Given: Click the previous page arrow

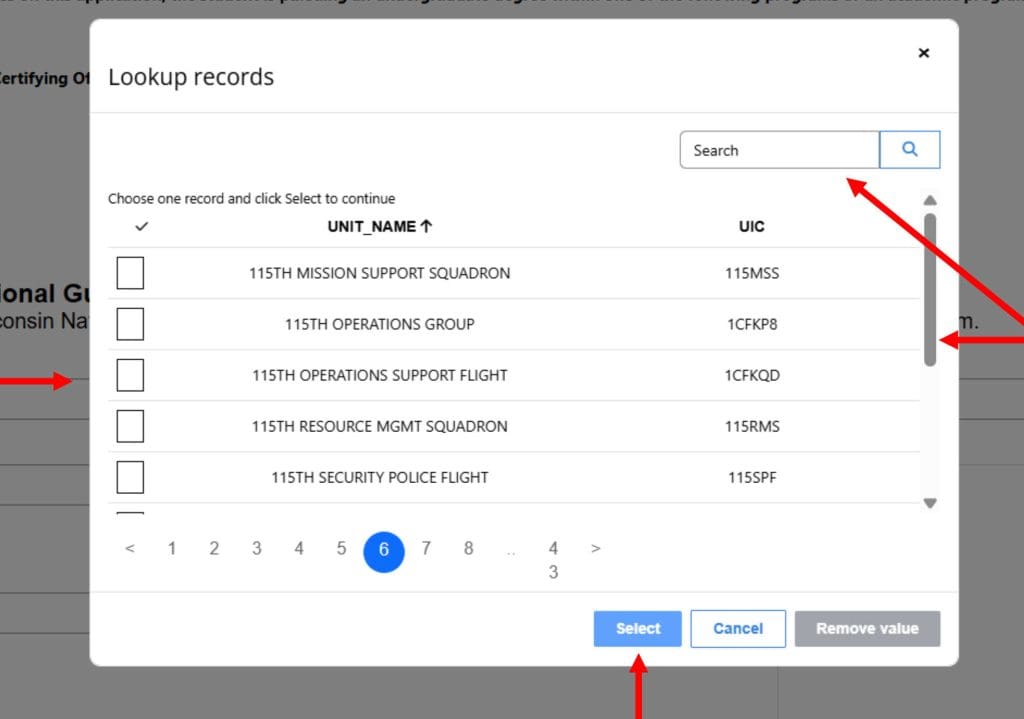Looking at the screenshot, I should click(129, 548).
